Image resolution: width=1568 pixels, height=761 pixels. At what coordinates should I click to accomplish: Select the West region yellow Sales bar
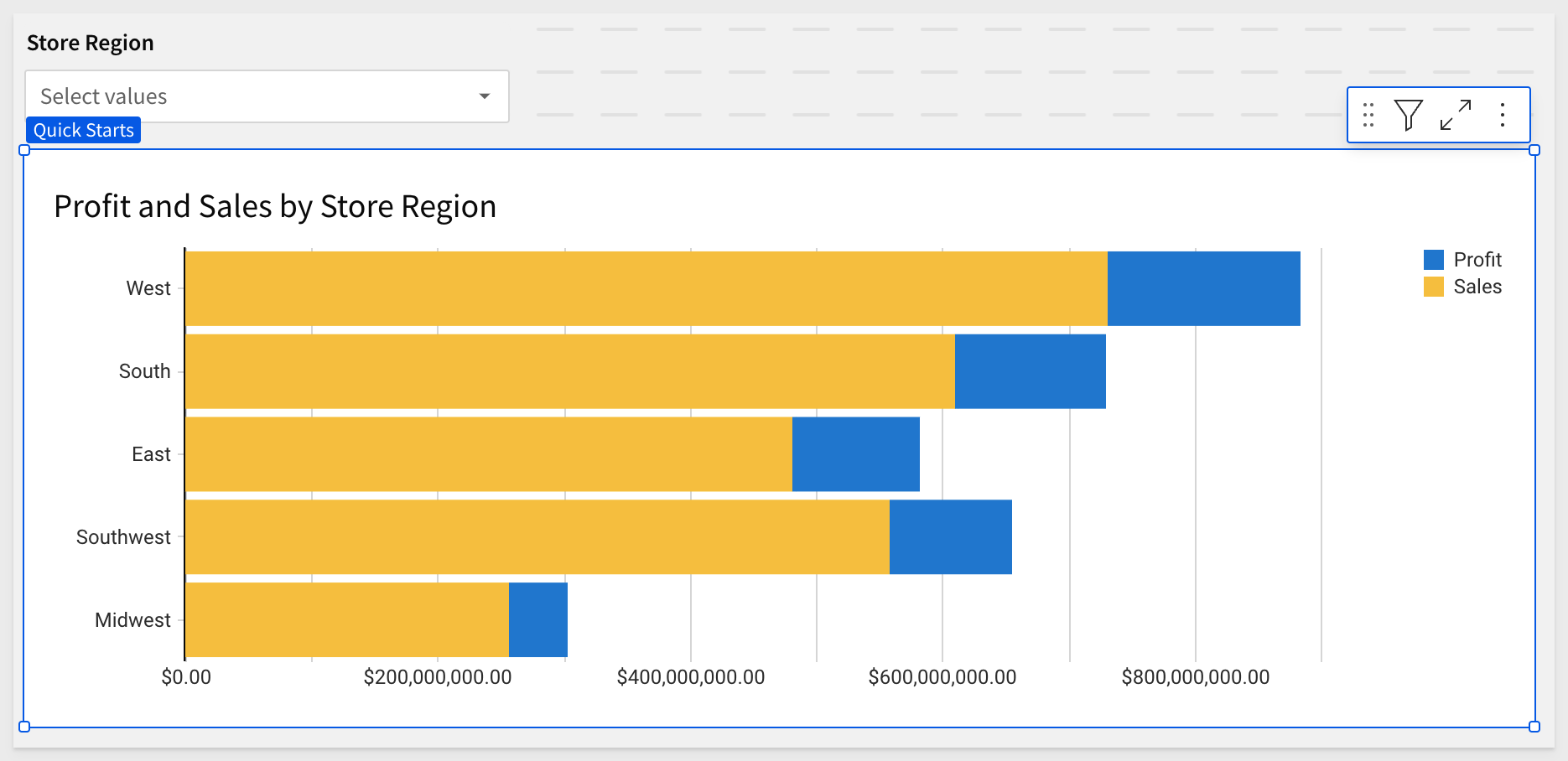[646, 288]
